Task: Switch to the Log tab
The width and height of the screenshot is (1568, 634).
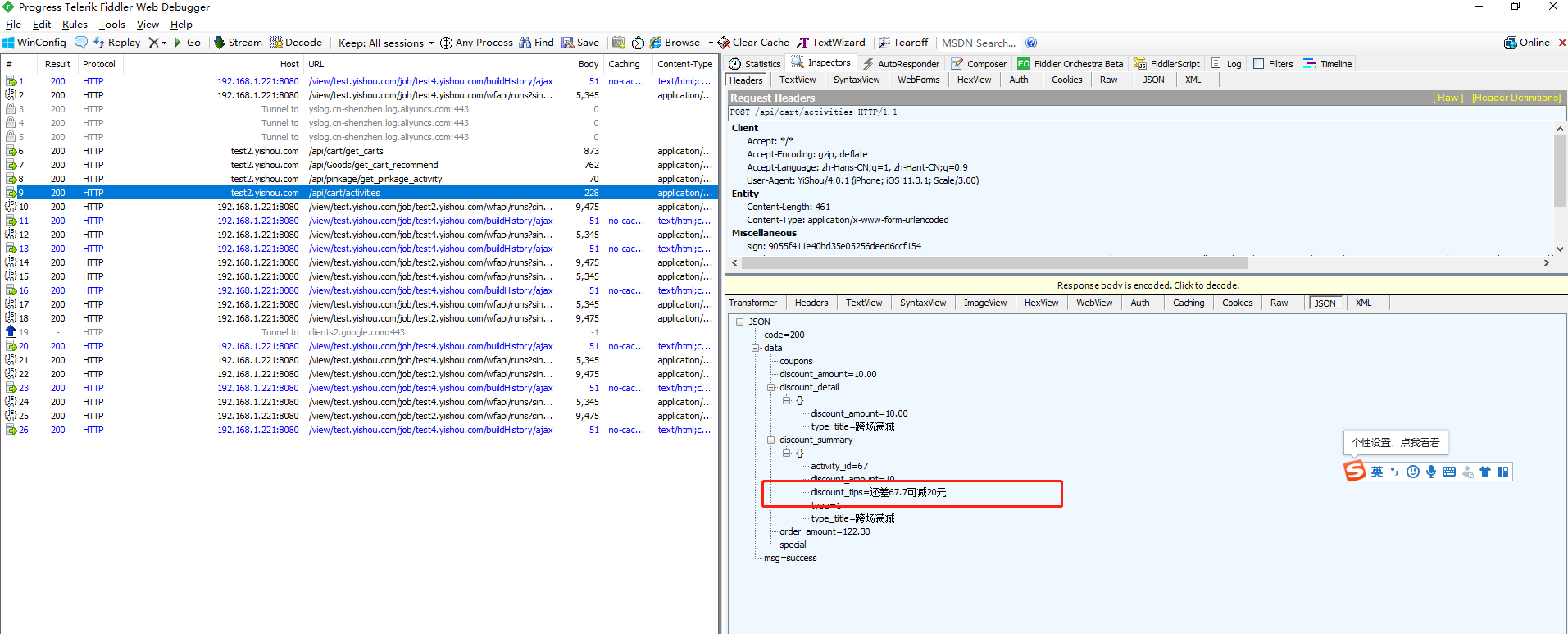Action: pyautogui.click(x=1226, y=63)
